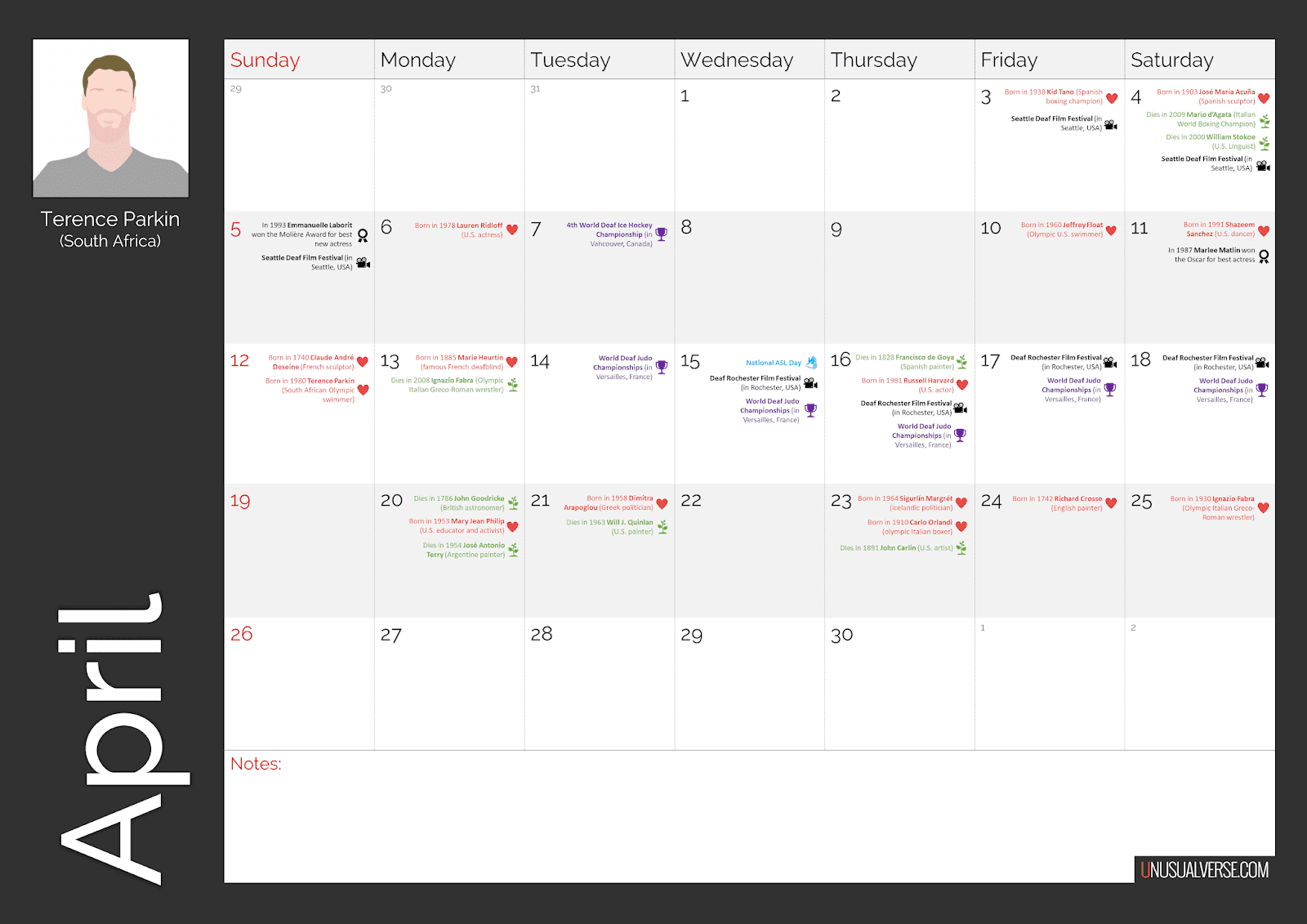Click the Oscar statue icon next to Marlee Matlin's entry

(x=1265, y=255)
